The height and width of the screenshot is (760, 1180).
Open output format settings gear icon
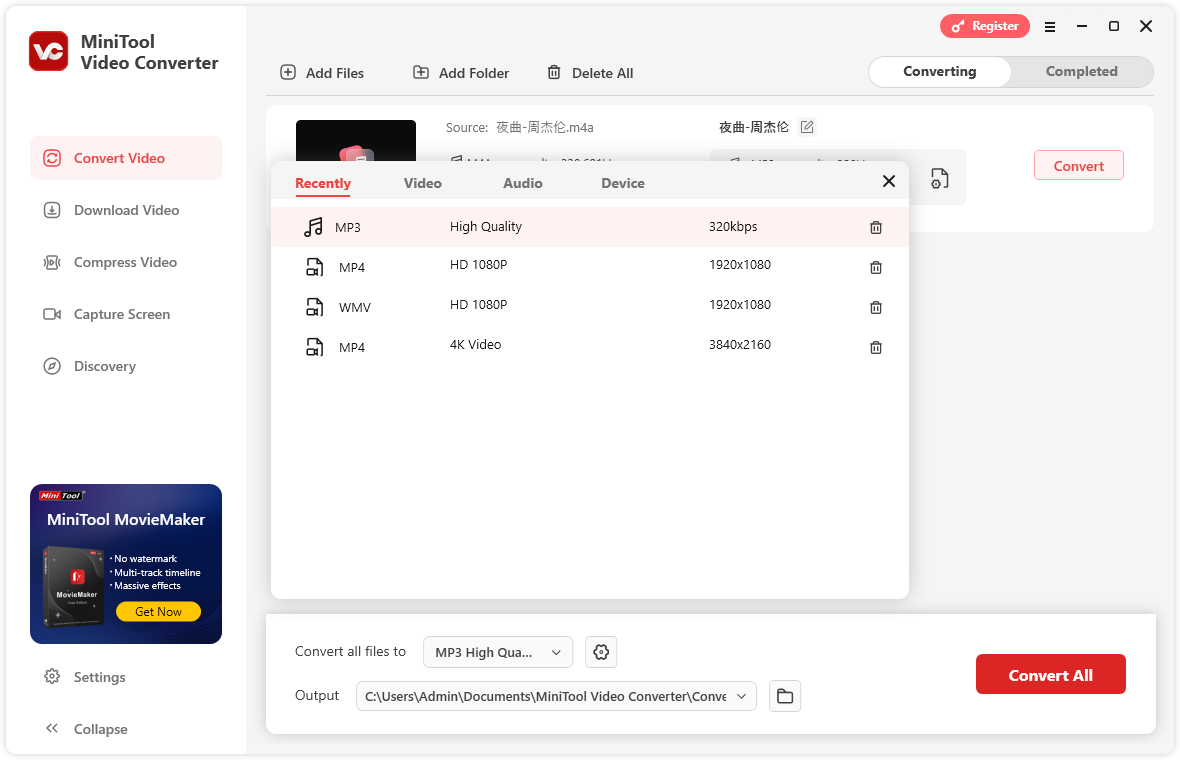click(601, 652)
